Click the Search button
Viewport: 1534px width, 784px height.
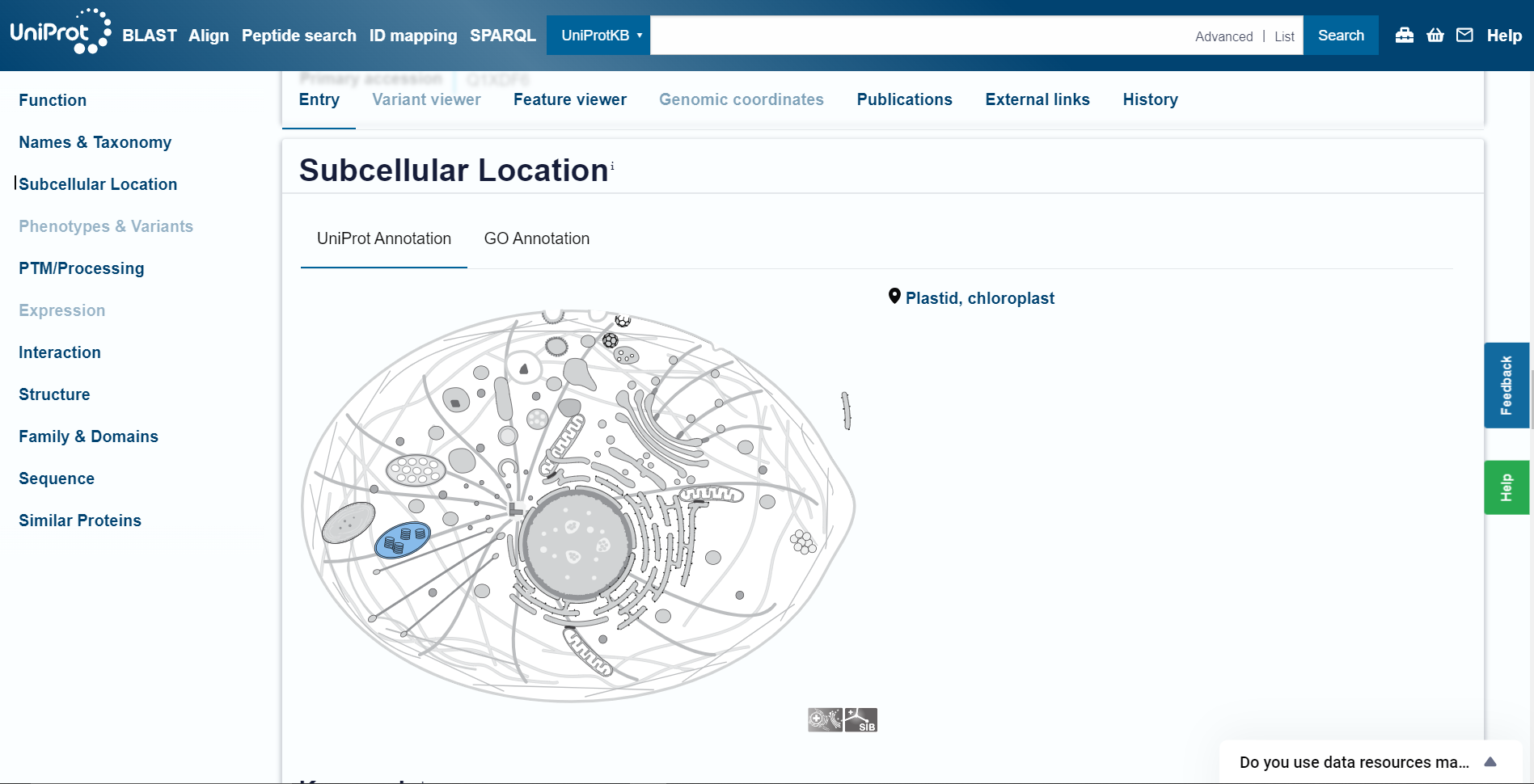(1341, 36)
